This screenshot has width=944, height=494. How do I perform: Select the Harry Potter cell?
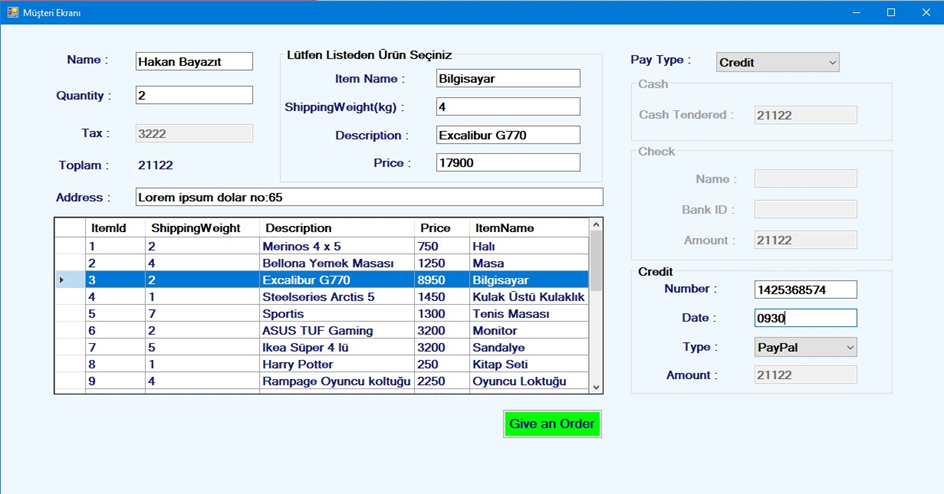click(337, 364)
